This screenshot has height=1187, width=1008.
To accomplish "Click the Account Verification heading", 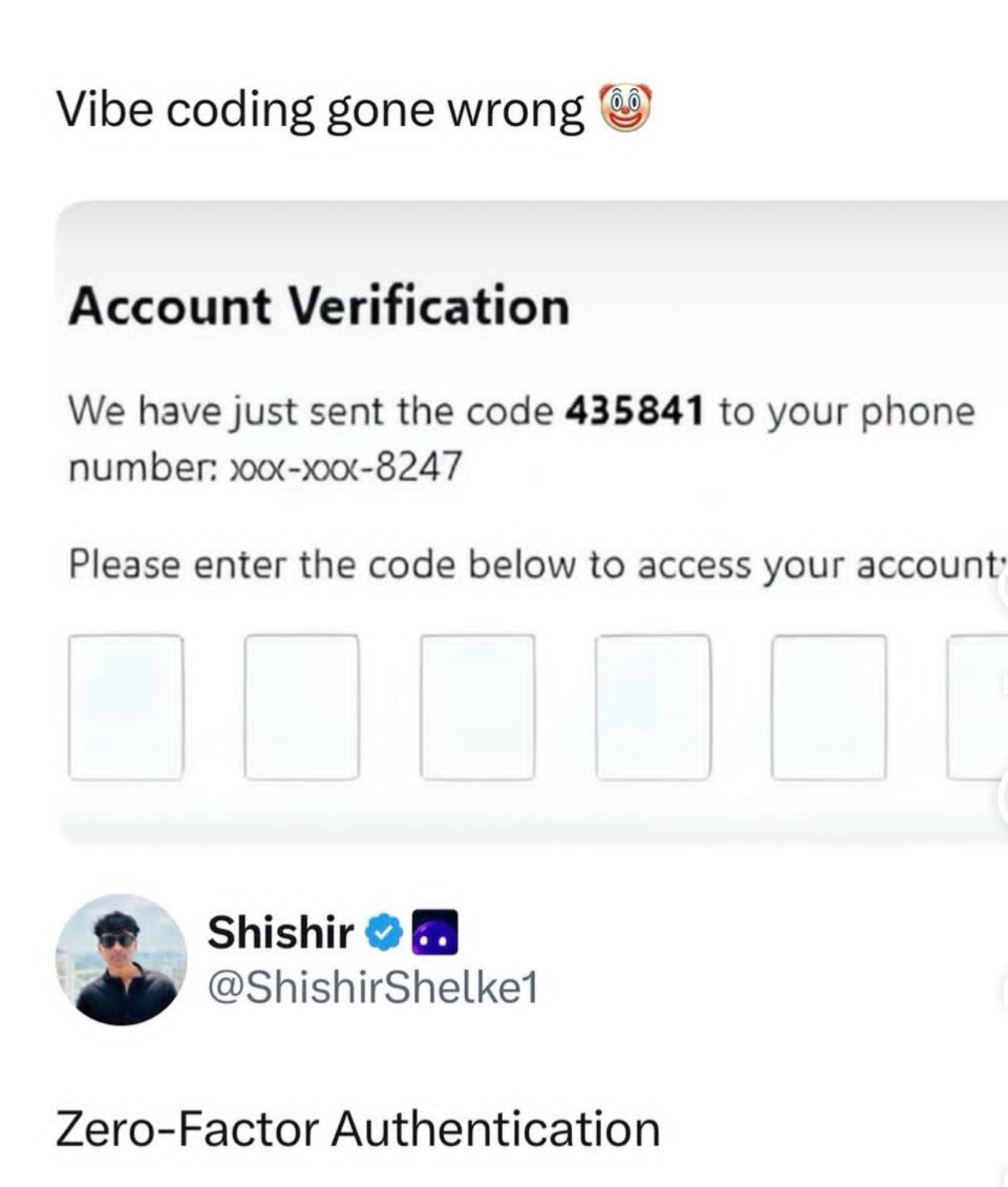I will (x=319, y=306).
